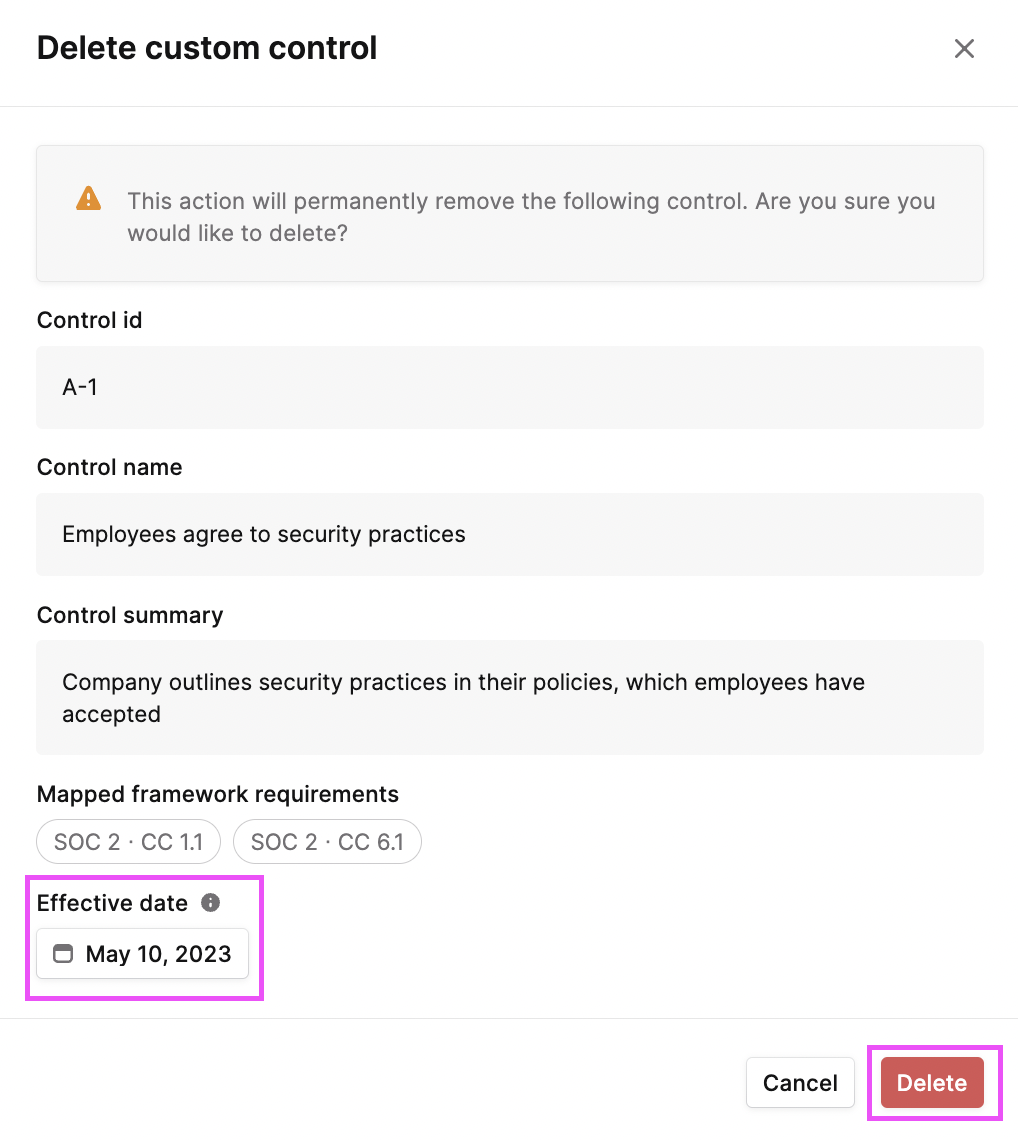Viewport: 1018px width, 1140px height.
Task: Click the Company outlines security practices summary box
Action: tap(510, 697)
